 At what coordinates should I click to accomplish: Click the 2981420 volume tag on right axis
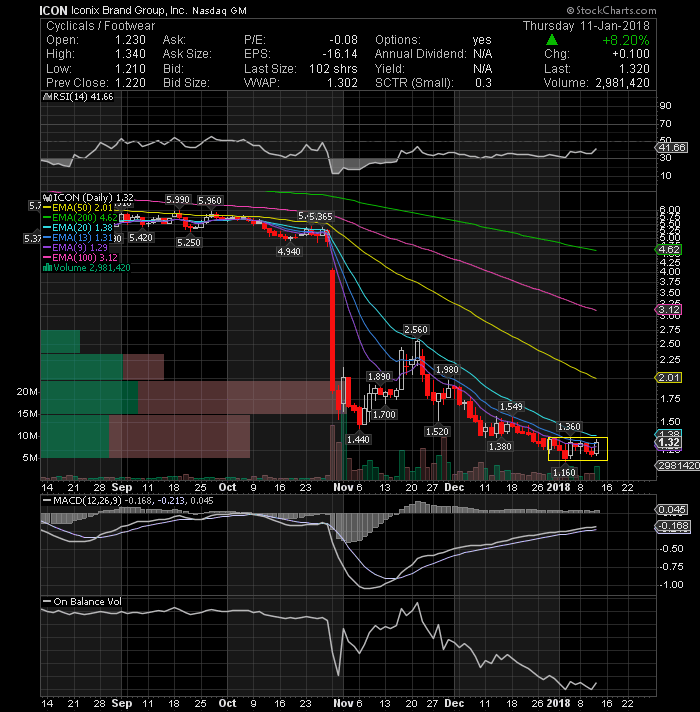click(x=678, y=465)
